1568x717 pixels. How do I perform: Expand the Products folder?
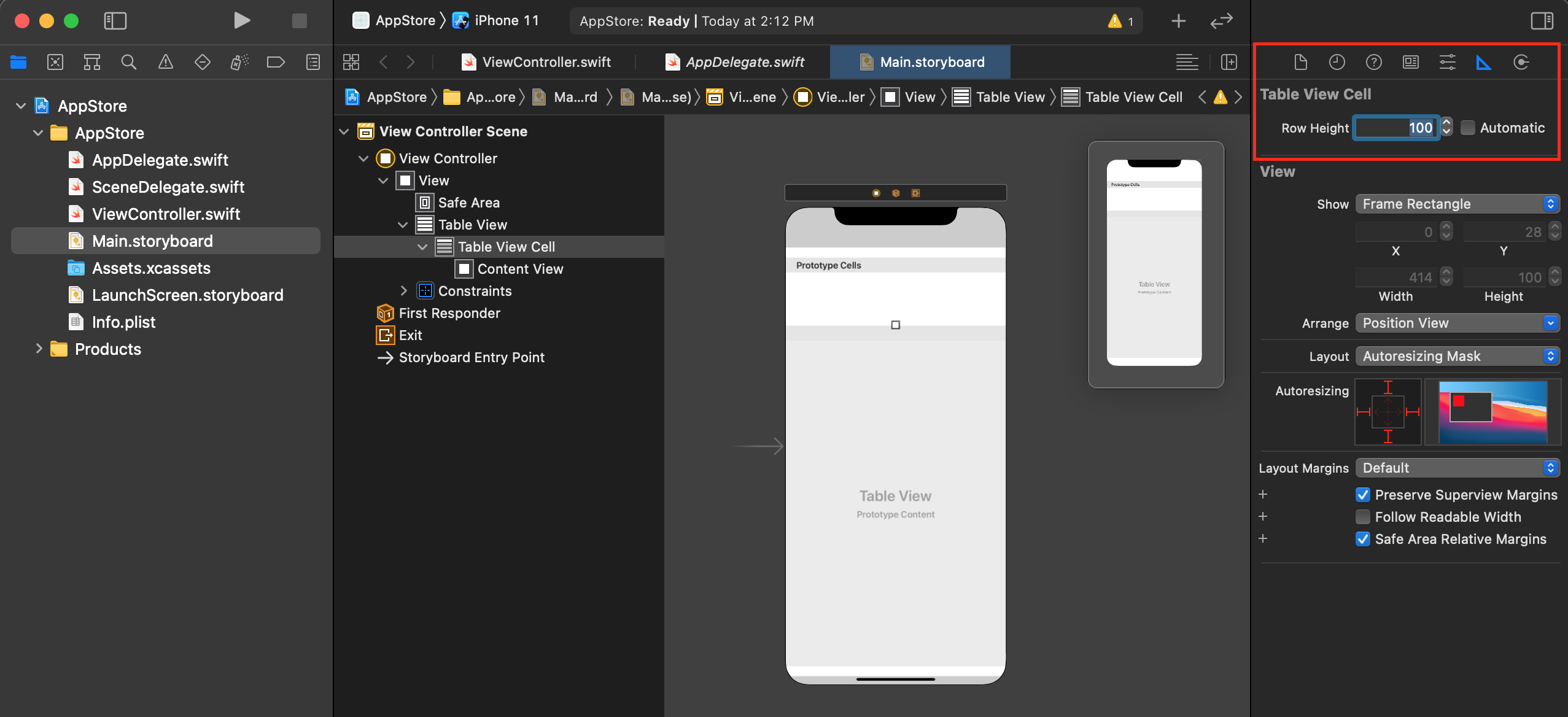[x=39, y=349]
